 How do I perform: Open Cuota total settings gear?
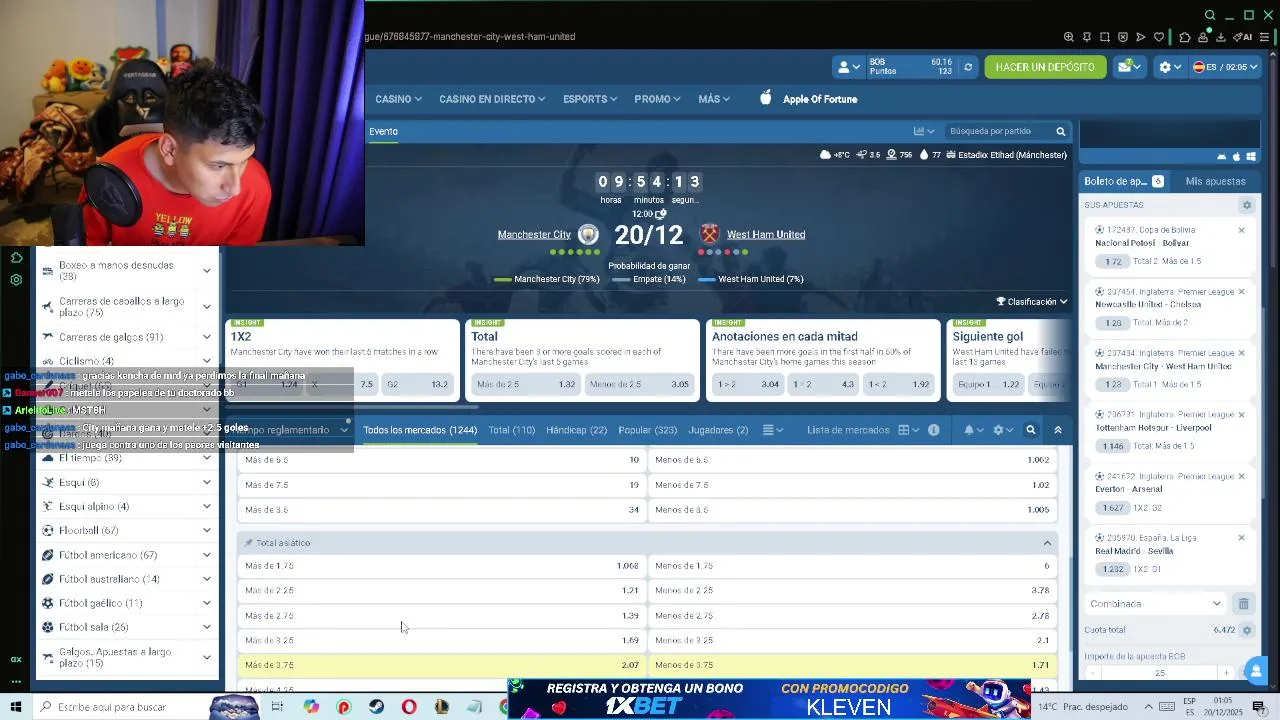(x=1246, y=630)
